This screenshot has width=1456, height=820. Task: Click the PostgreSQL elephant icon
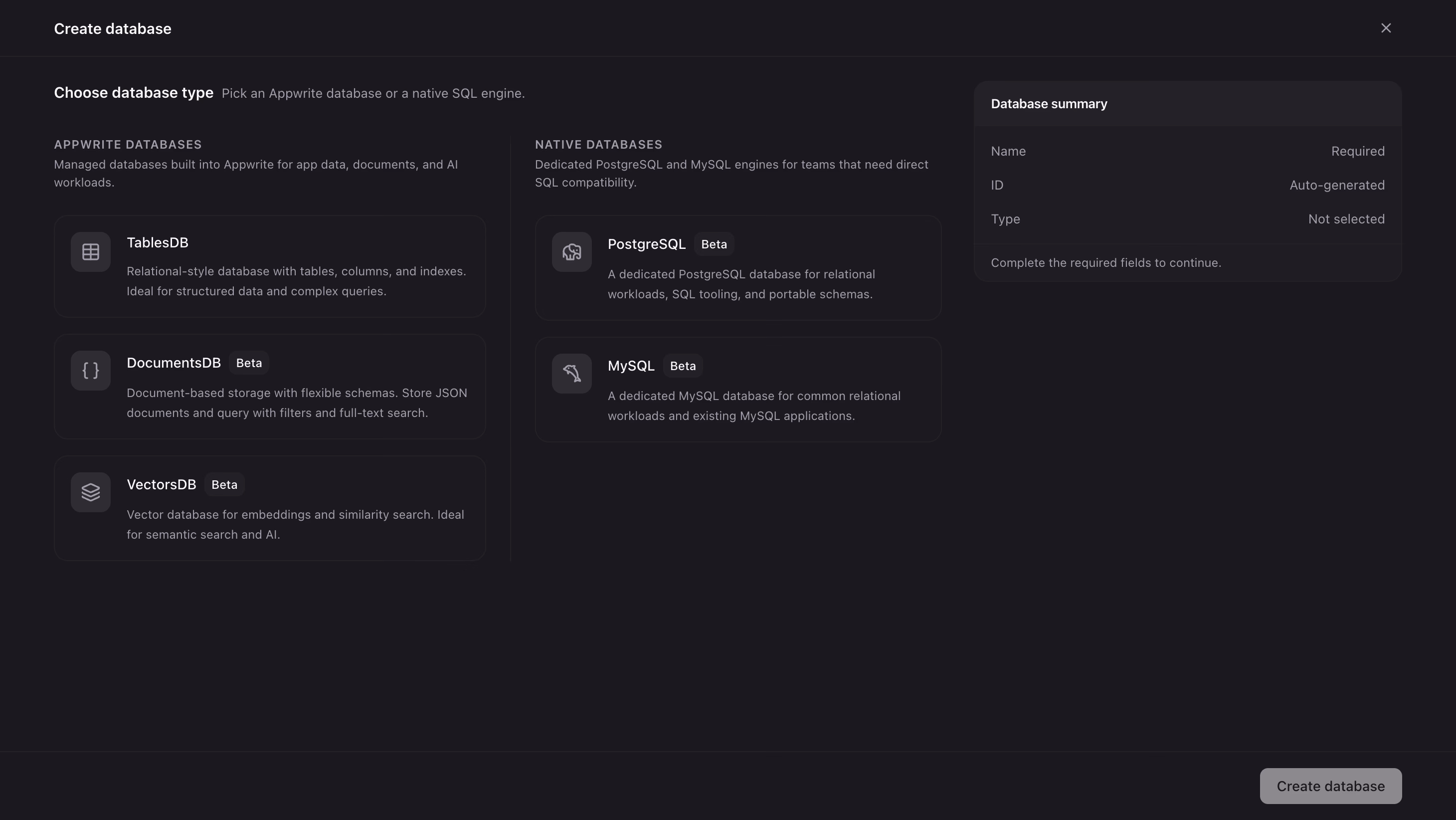(x=571, y=252)
